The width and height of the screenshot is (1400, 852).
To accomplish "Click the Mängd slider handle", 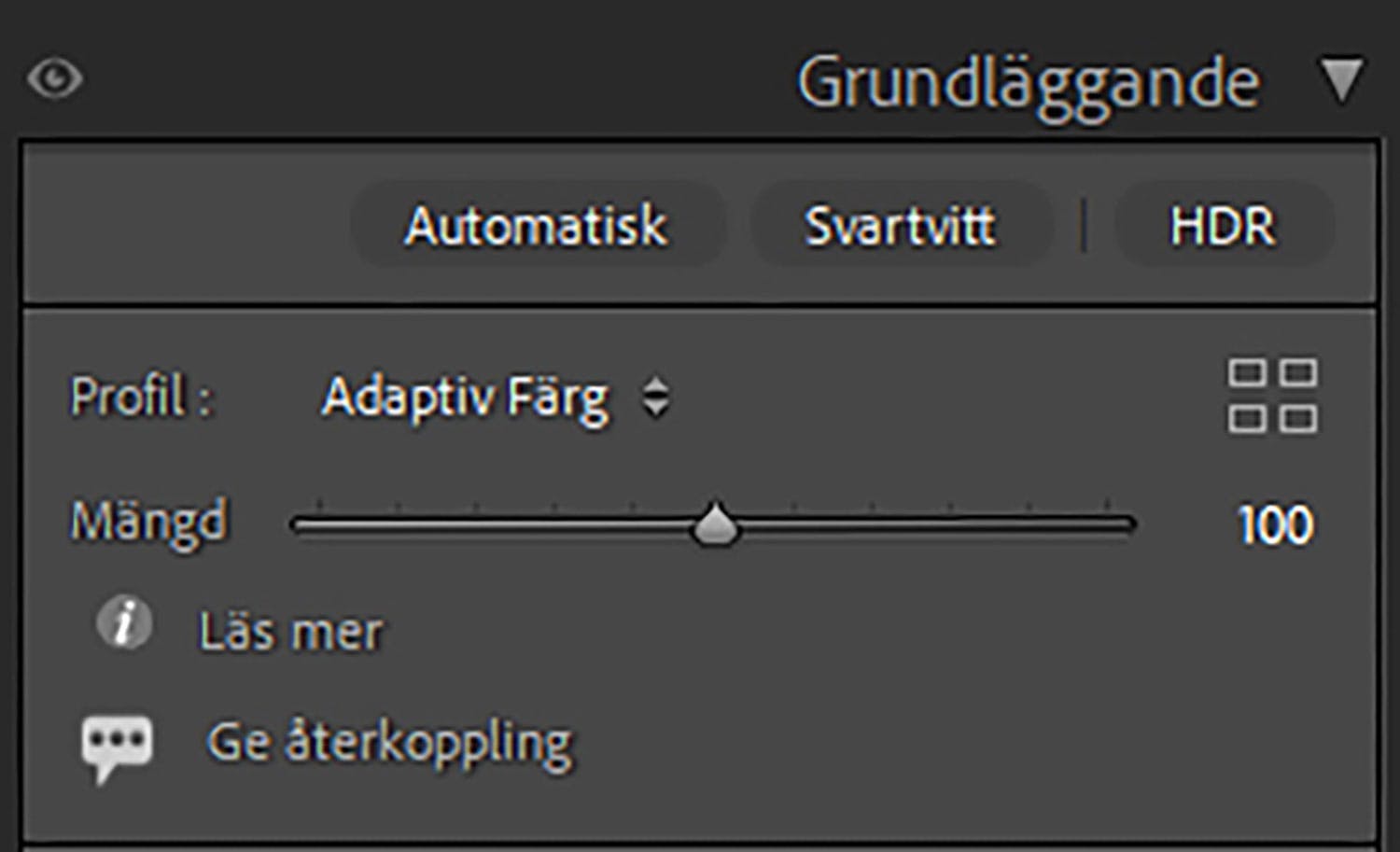I will [x=715, y=524].
